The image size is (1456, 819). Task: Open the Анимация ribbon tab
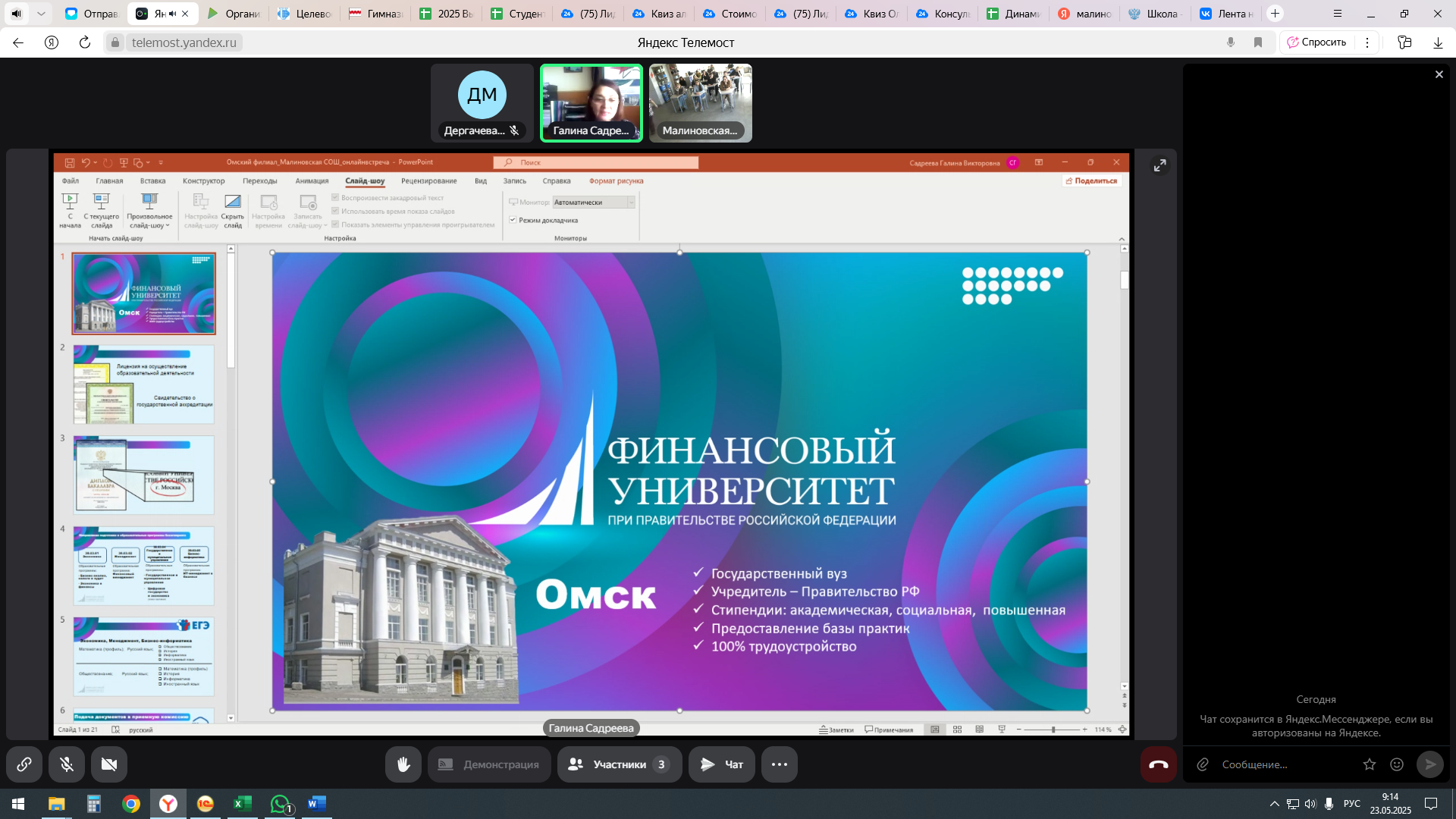[312, 181]
